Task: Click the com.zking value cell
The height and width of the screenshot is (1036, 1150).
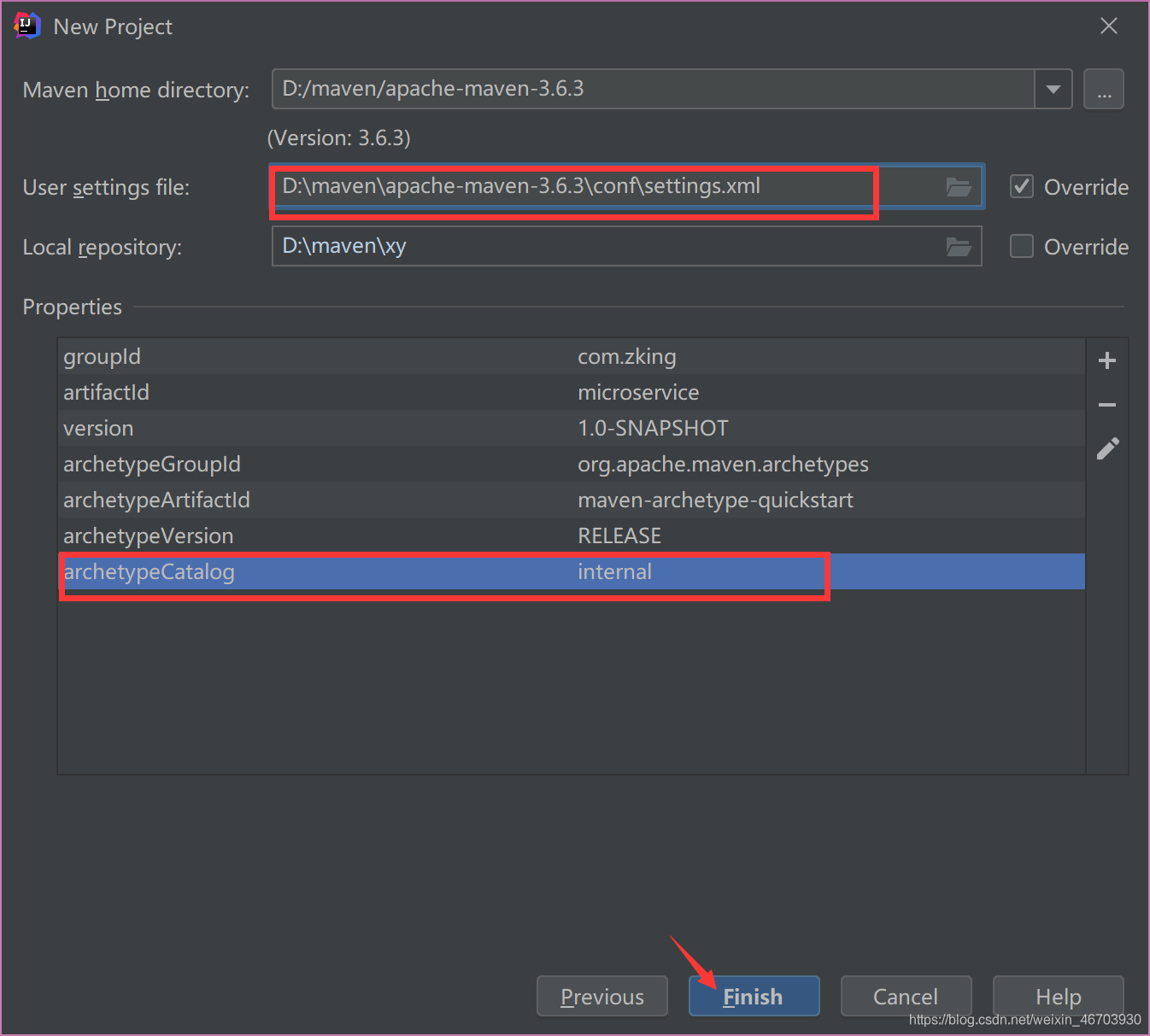Action: click(x=627, y=356)
